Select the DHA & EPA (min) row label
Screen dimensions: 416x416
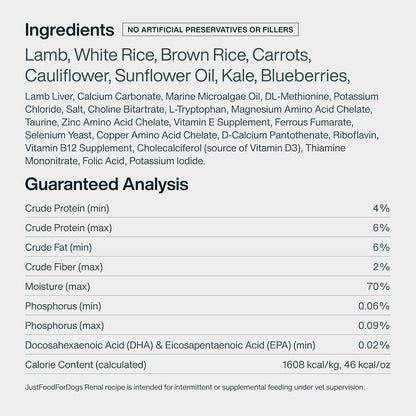170,345
